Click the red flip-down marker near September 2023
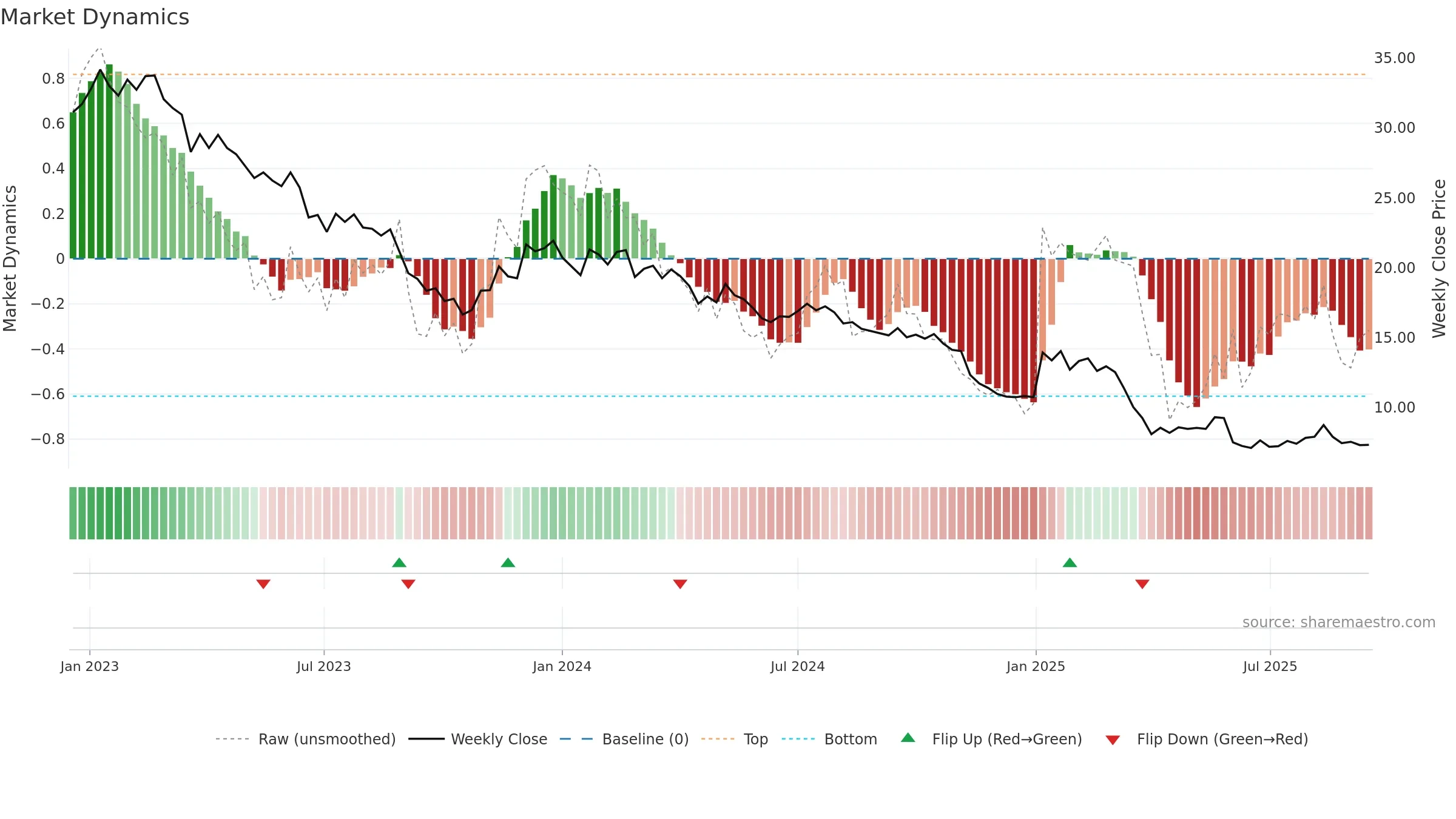The height and width of the screenshot is (819, 1456). (408, 584)
